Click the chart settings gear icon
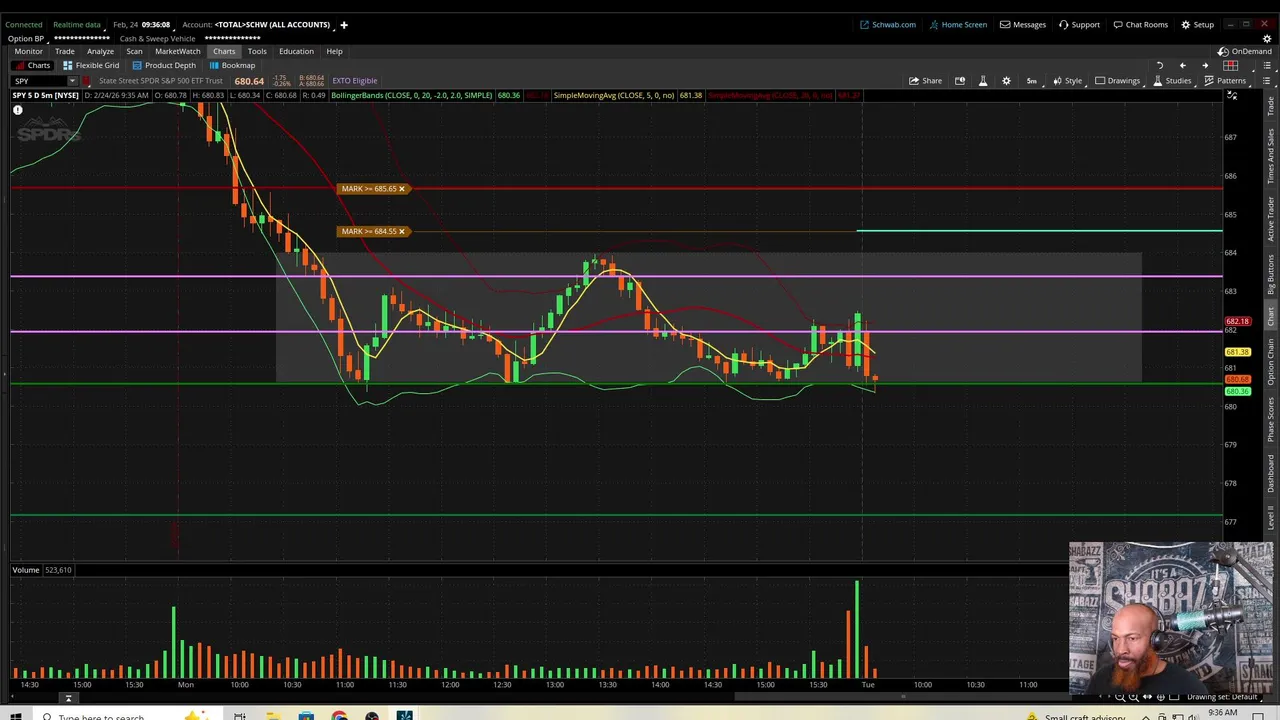Screen dimensions: 1280x720 (1006, 80)
